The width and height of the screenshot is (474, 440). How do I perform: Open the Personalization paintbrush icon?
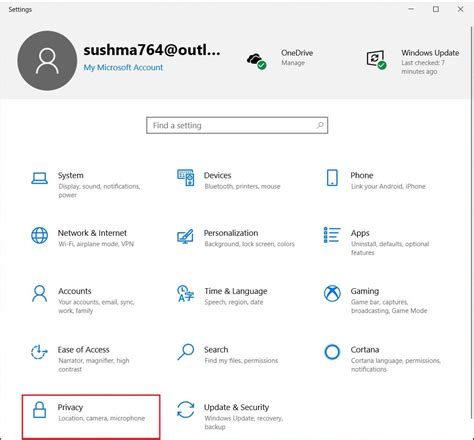(x=185, y=236)
